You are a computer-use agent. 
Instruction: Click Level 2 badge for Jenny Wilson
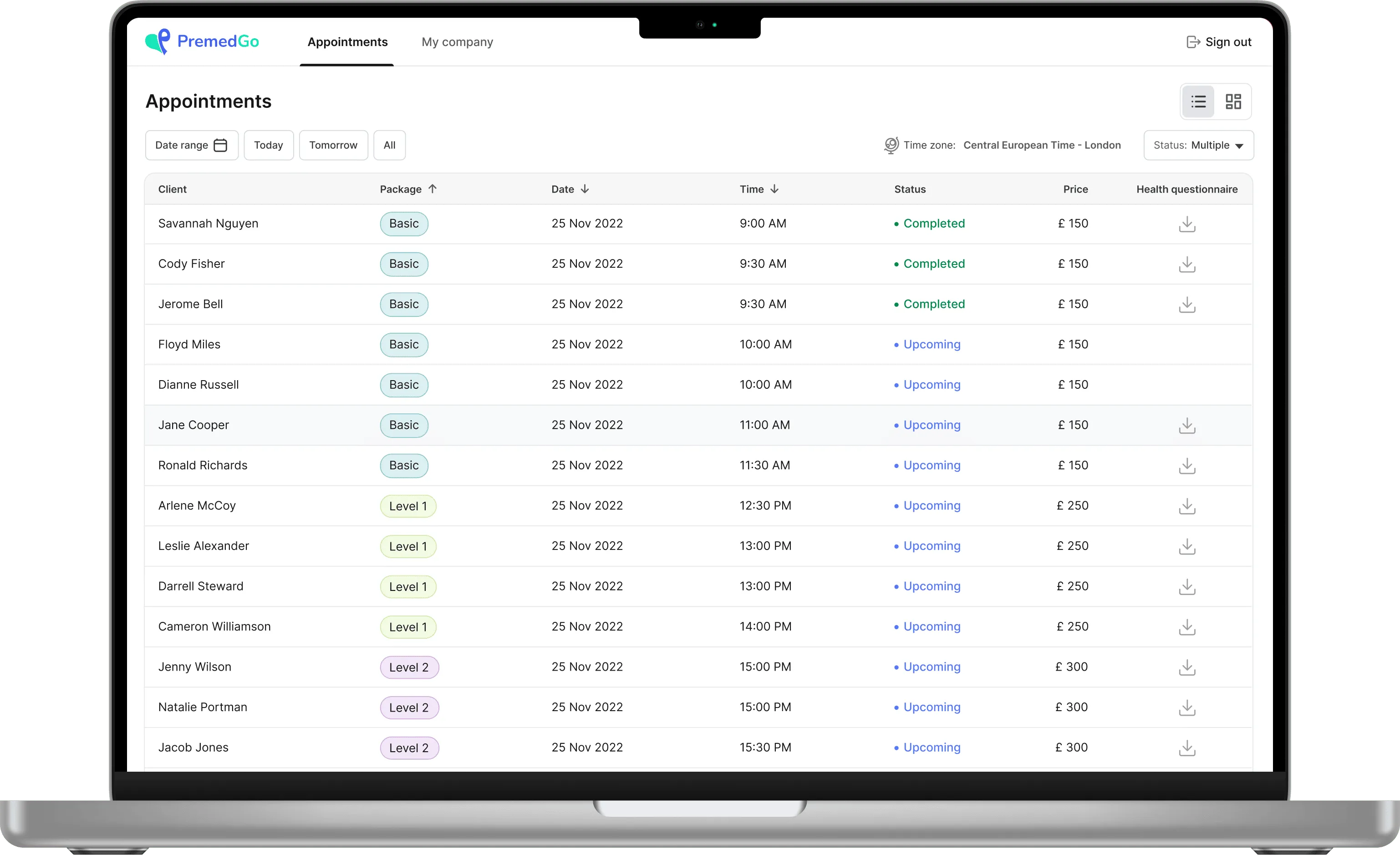pyautogui.click(x=409, y=667)
